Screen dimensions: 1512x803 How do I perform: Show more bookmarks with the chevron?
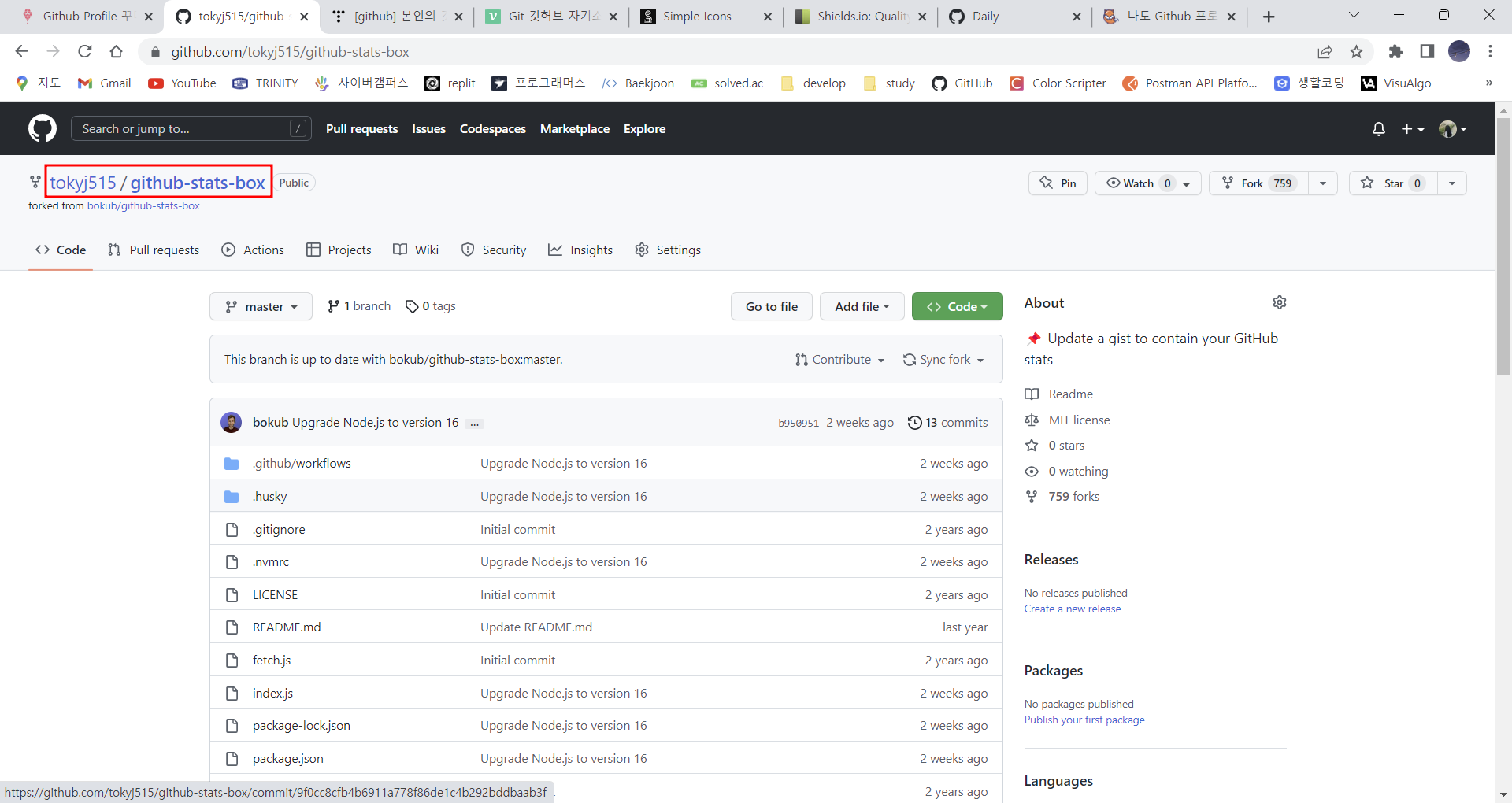[1488, 83]
